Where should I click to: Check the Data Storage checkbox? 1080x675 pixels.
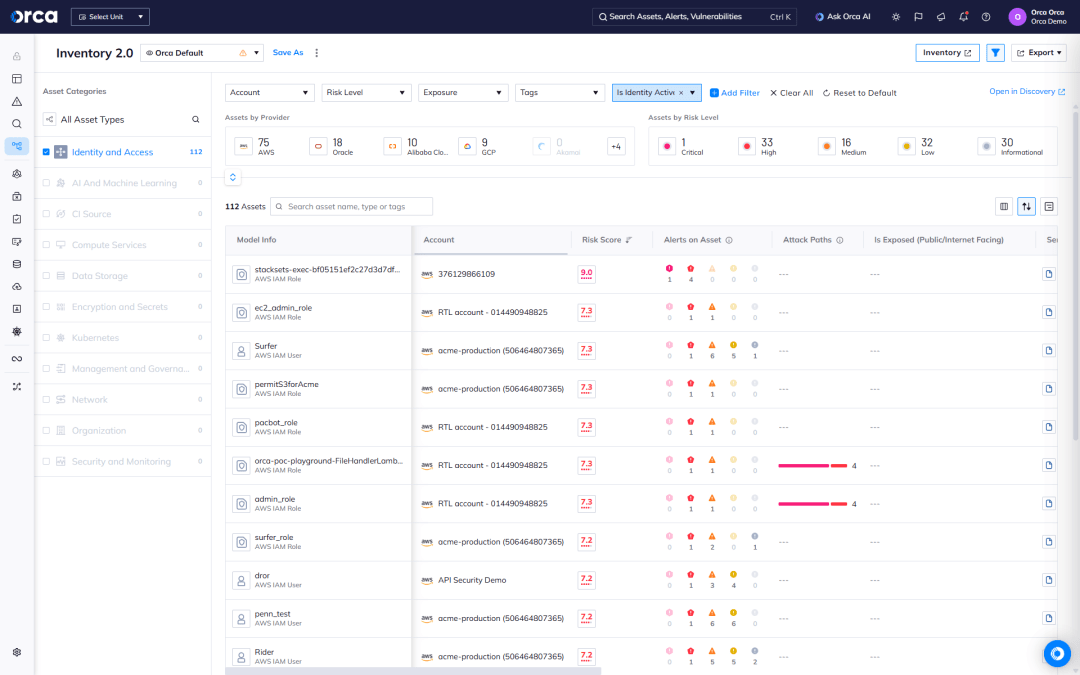(46, 276)
